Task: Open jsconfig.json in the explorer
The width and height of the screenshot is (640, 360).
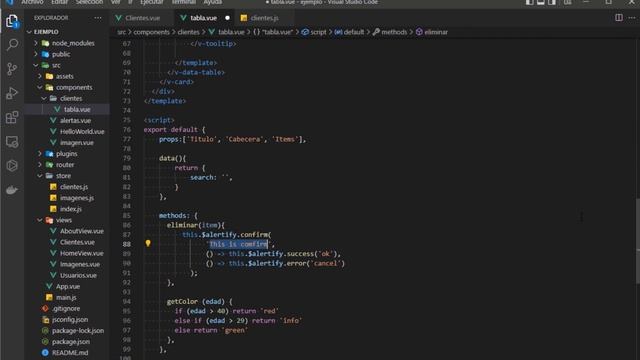Action: pos(69,320)
